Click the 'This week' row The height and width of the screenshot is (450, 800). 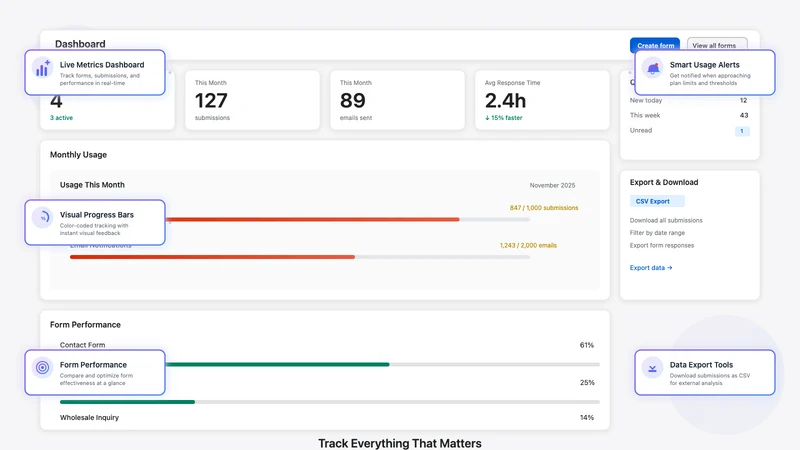click(x=689, y=115)
